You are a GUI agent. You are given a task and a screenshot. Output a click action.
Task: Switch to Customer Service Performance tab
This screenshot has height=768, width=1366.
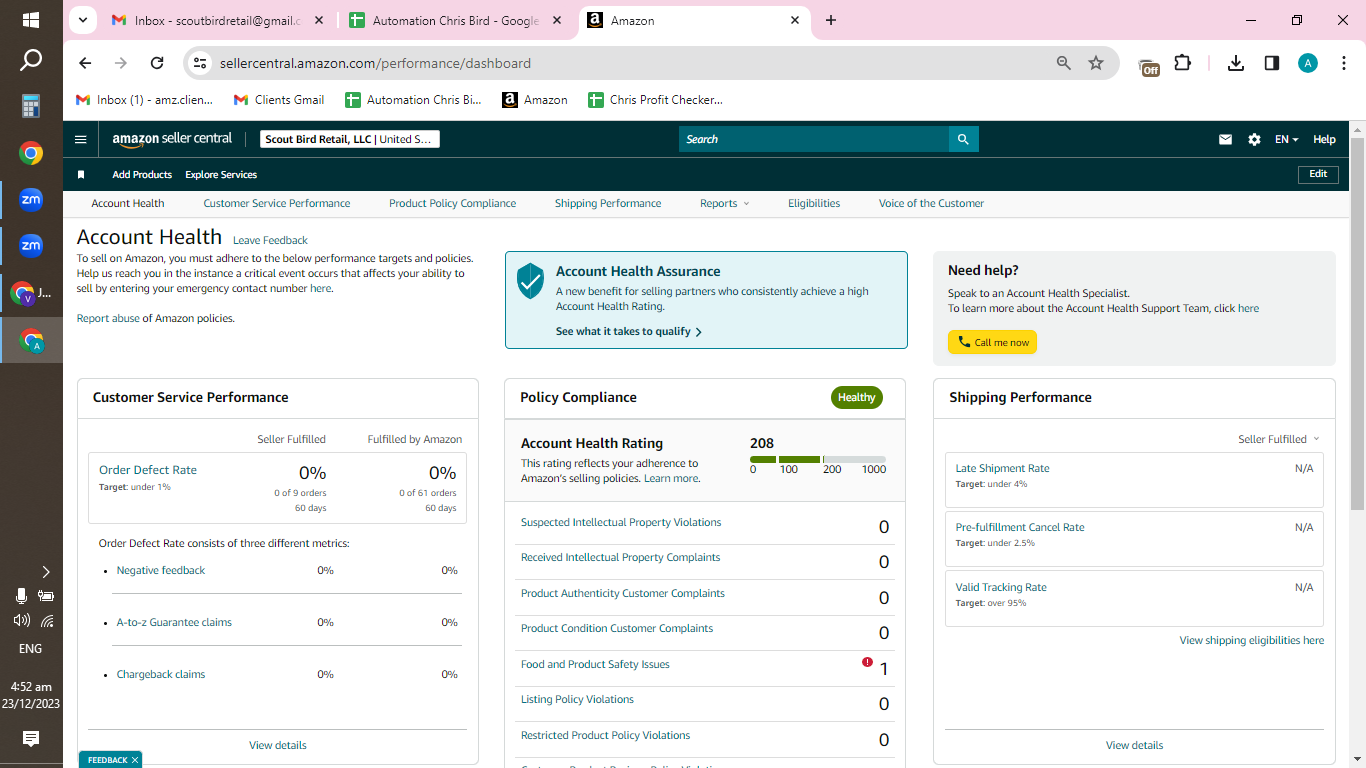click(277, 203)
